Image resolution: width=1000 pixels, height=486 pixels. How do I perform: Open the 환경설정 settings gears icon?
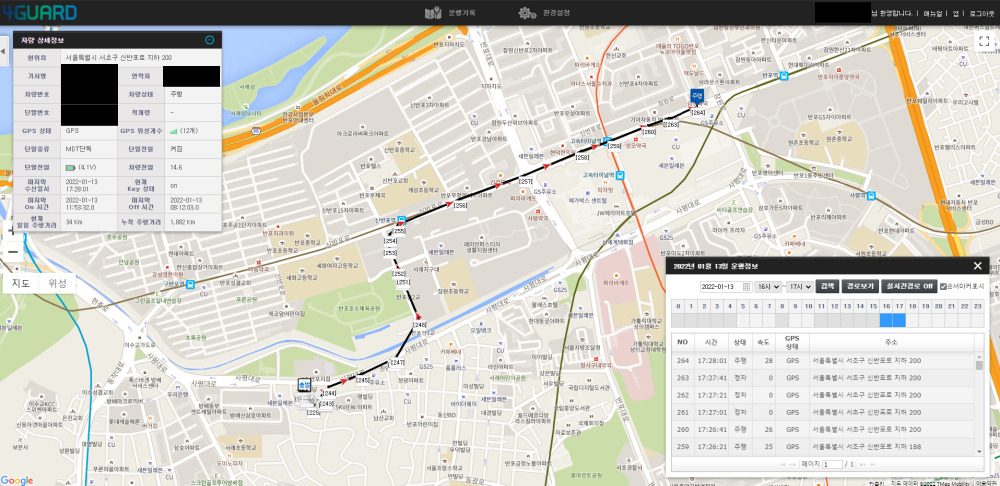tap(527, 13)
